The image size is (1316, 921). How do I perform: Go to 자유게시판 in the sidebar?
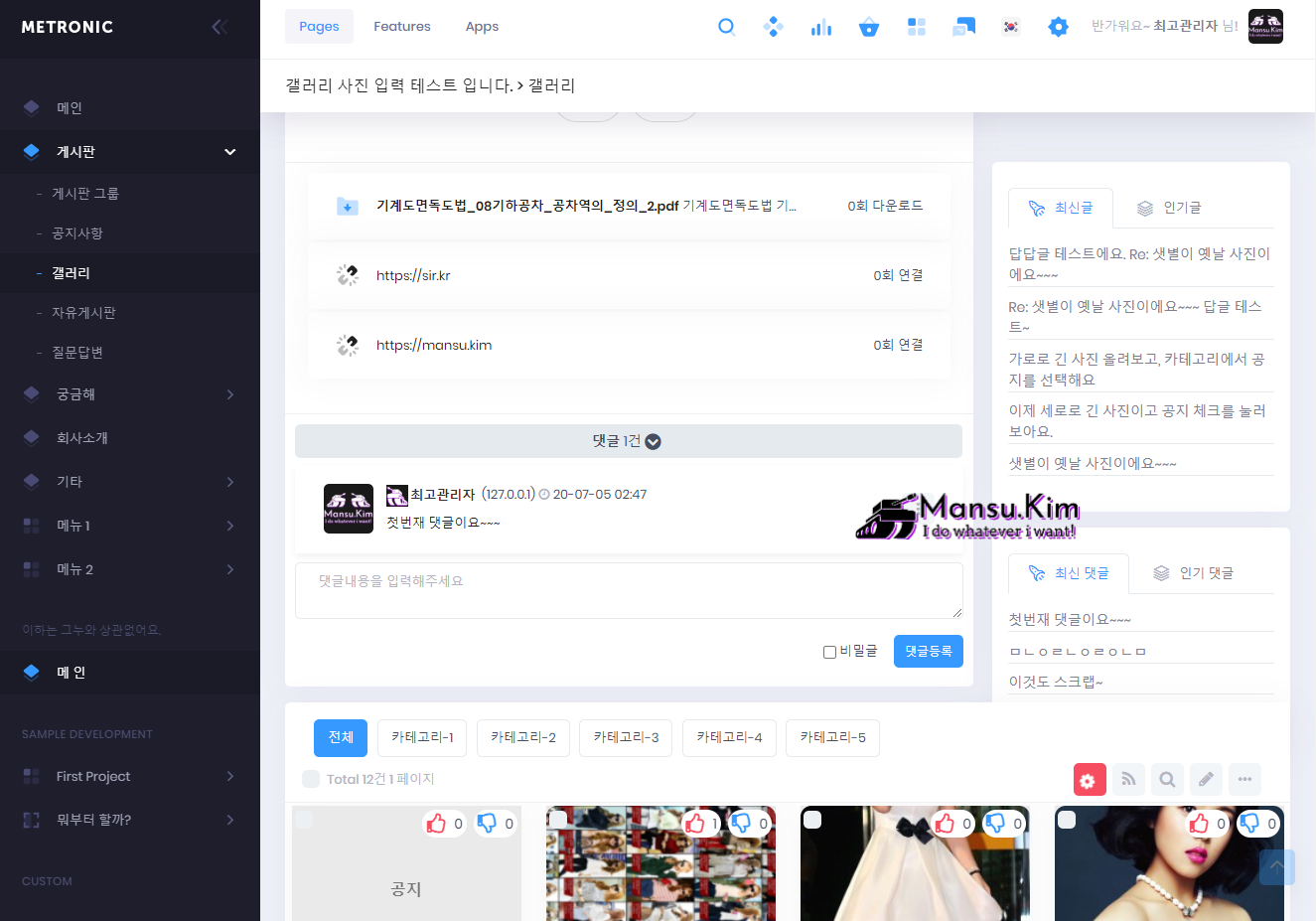(83, 313)
